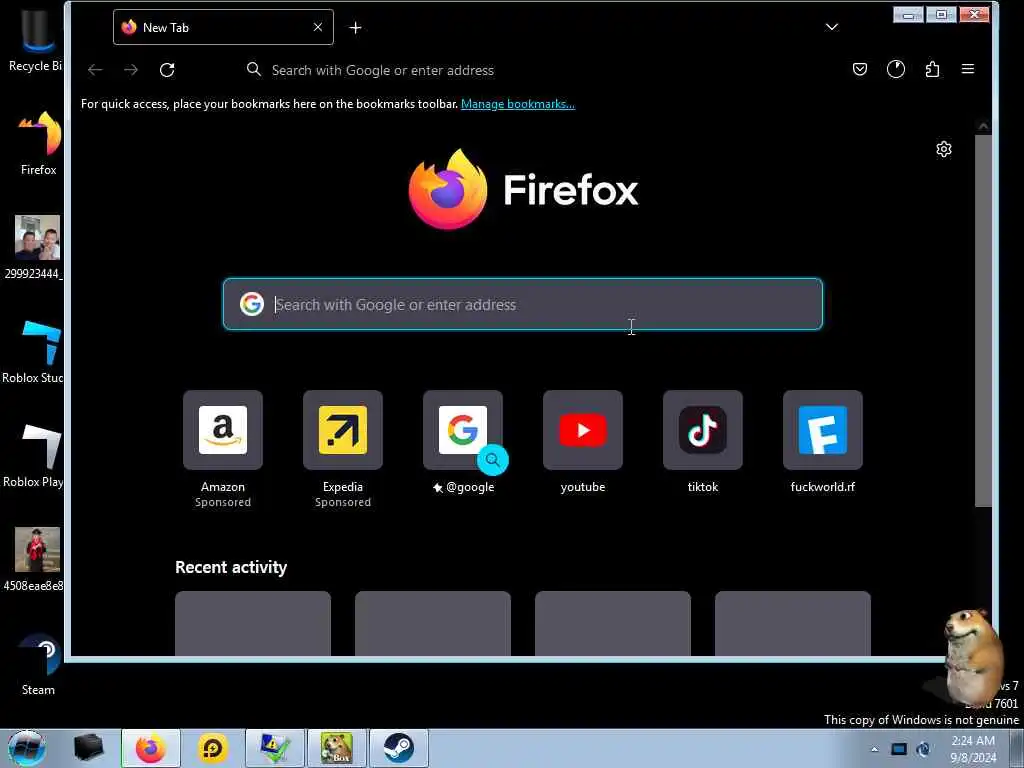
Task: Click the hamster Box taskbar icon
Action: (336, 748)
